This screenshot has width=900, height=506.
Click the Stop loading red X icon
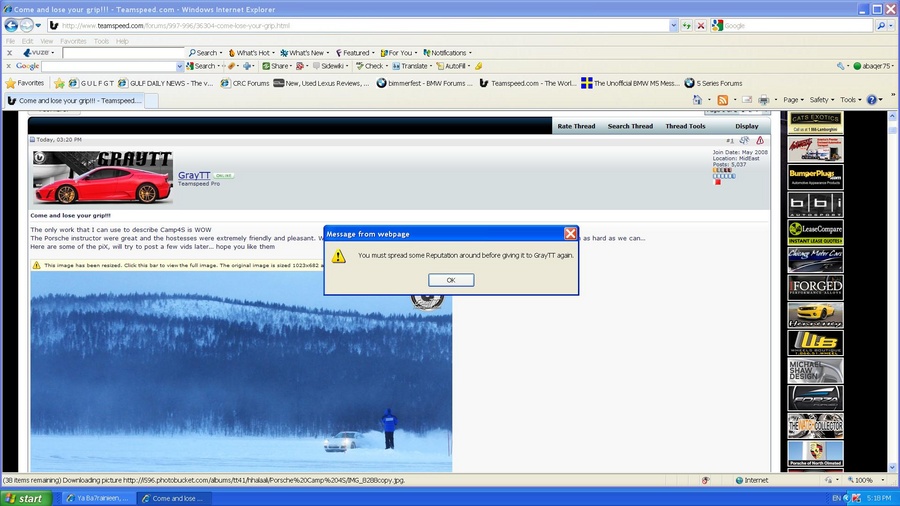[x=700, y=25]
